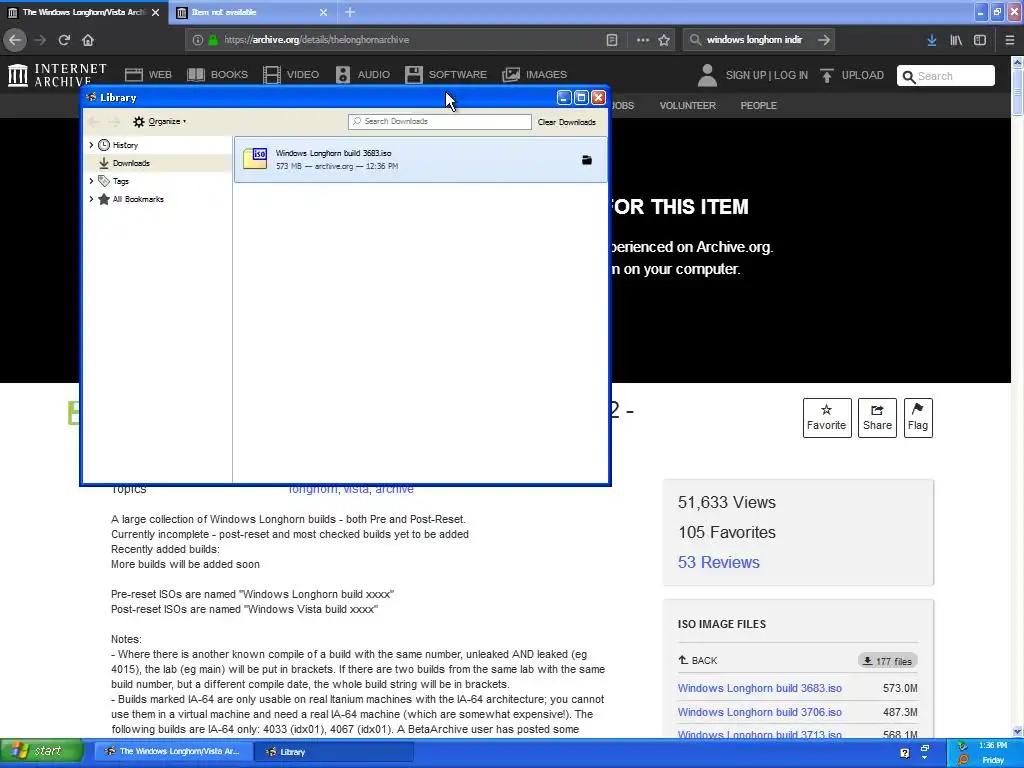Click page scrollbar up arrow
Viewport: 1024px width, 768px height.
pos(1017,63)
